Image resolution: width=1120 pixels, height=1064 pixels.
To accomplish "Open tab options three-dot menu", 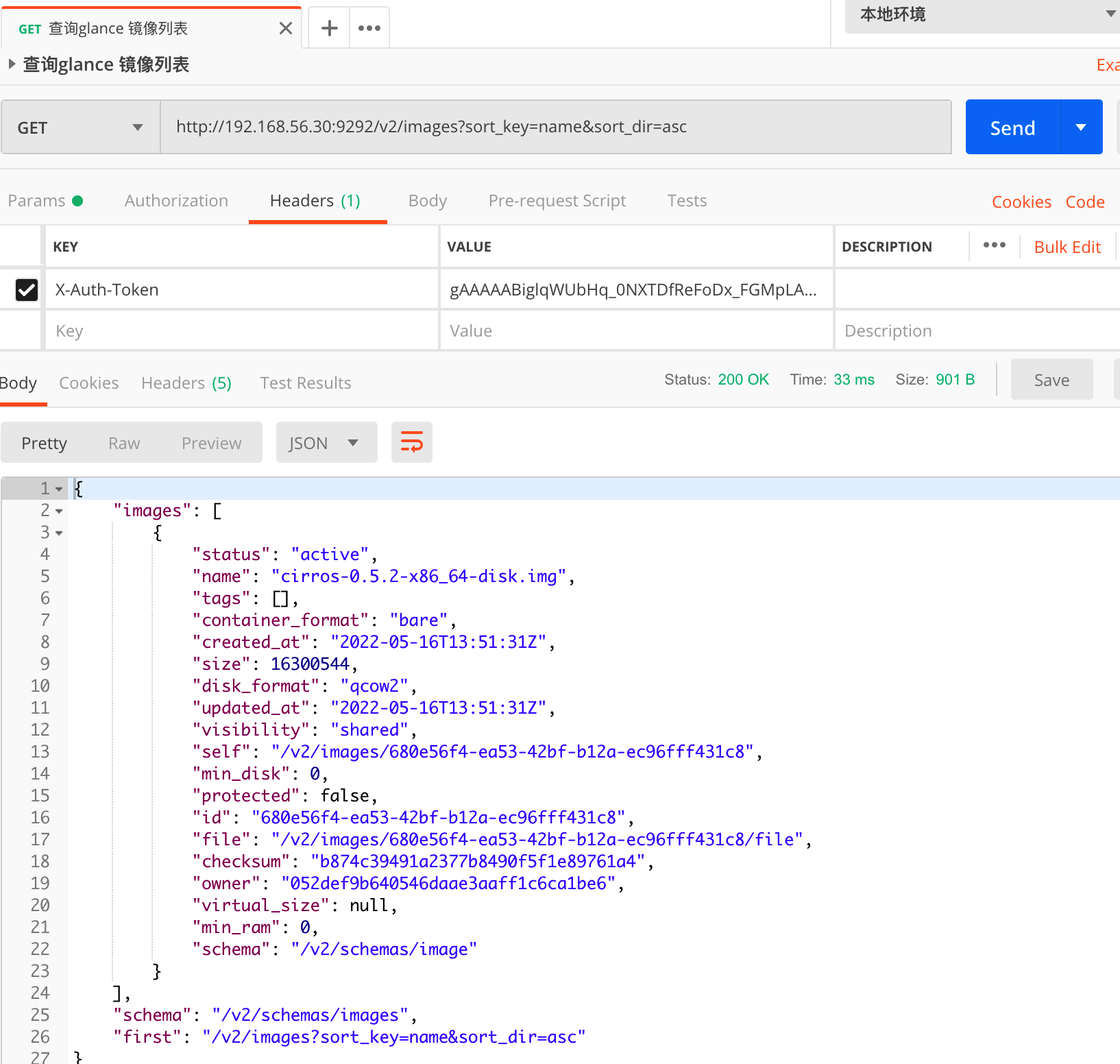I will [x=369, y=28].
